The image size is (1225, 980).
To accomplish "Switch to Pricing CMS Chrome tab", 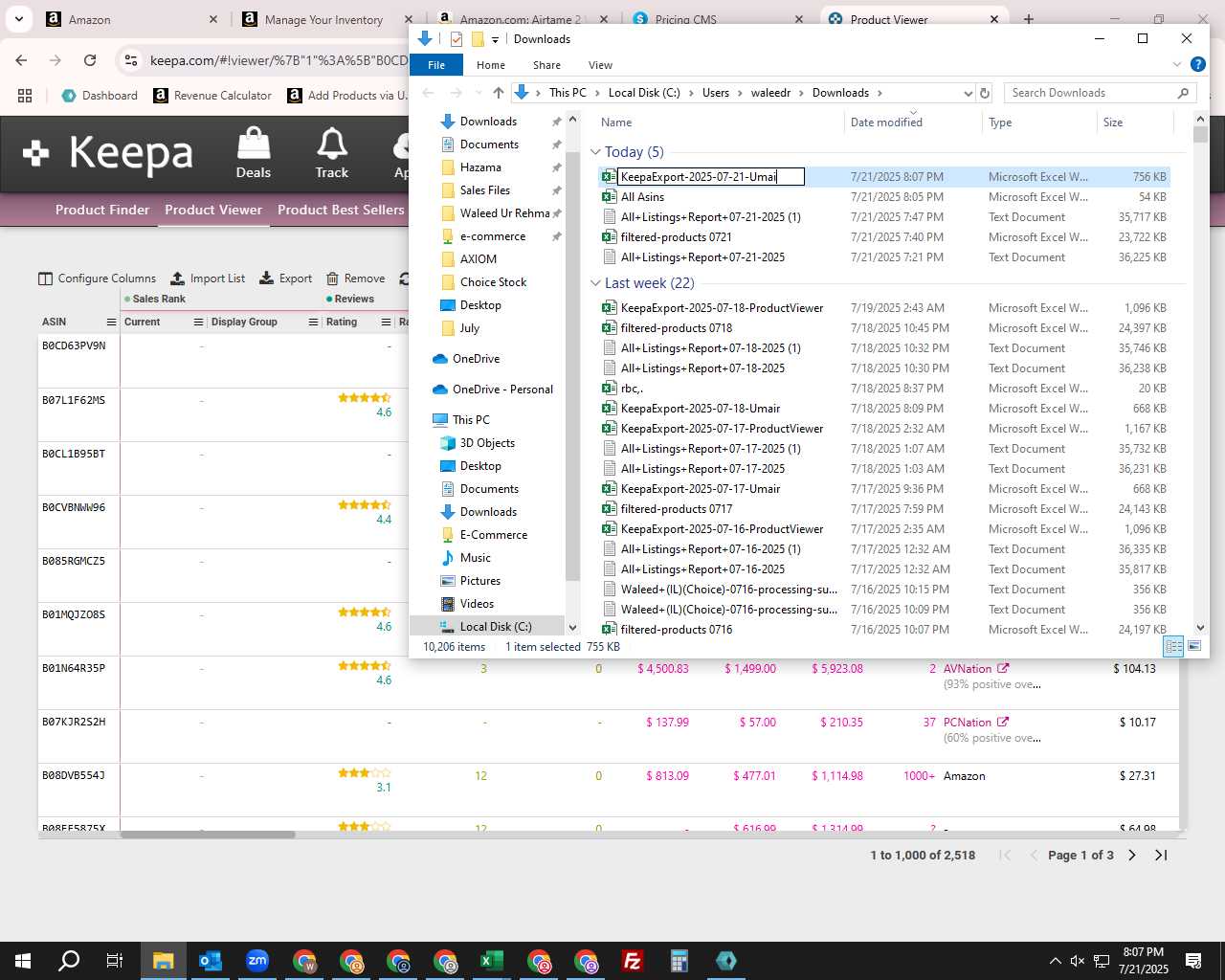I will pyautogui.click(x=718, y=19).
